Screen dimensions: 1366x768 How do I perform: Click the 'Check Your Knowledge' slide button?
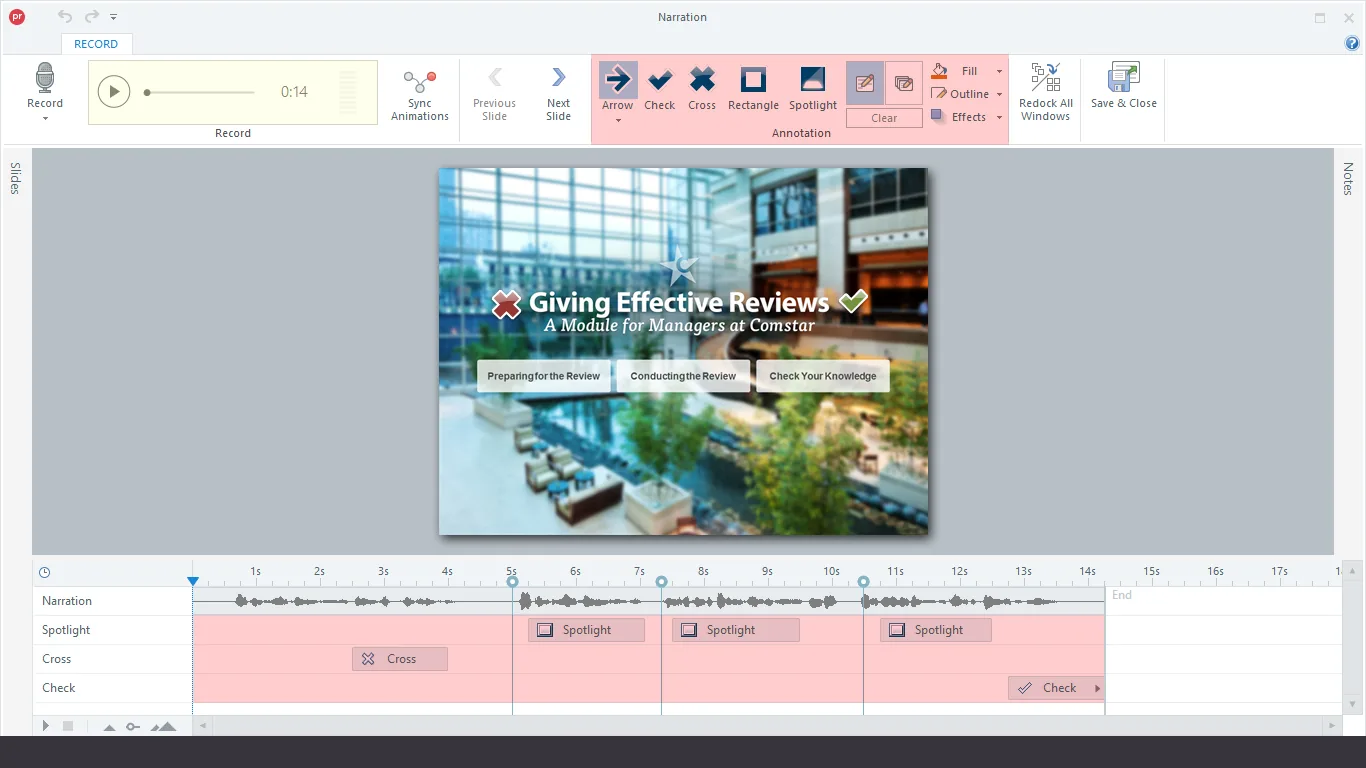tap(823, 376)
